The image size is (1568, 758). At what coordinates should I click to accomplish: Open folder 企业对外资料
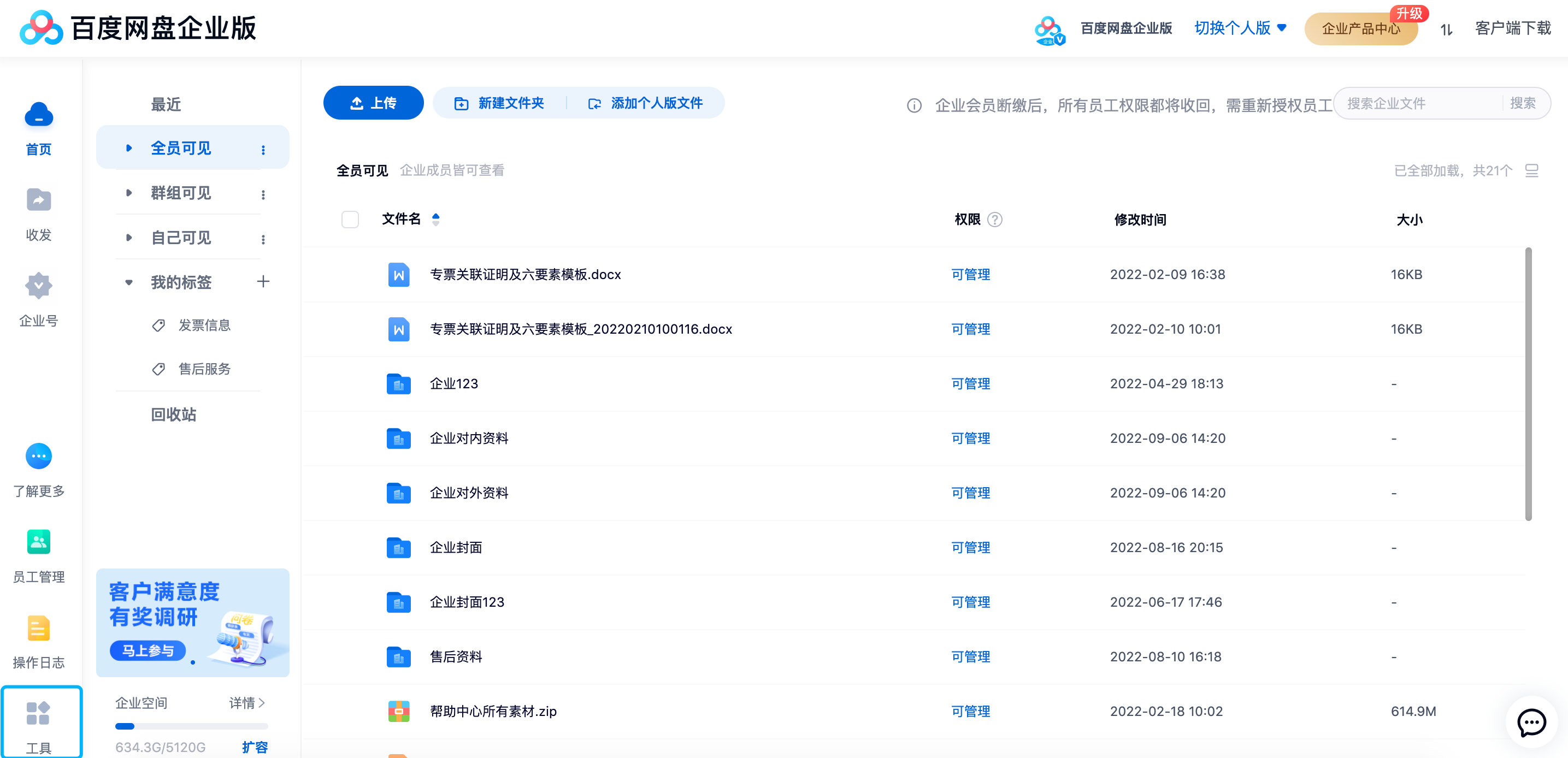(469, 493)
